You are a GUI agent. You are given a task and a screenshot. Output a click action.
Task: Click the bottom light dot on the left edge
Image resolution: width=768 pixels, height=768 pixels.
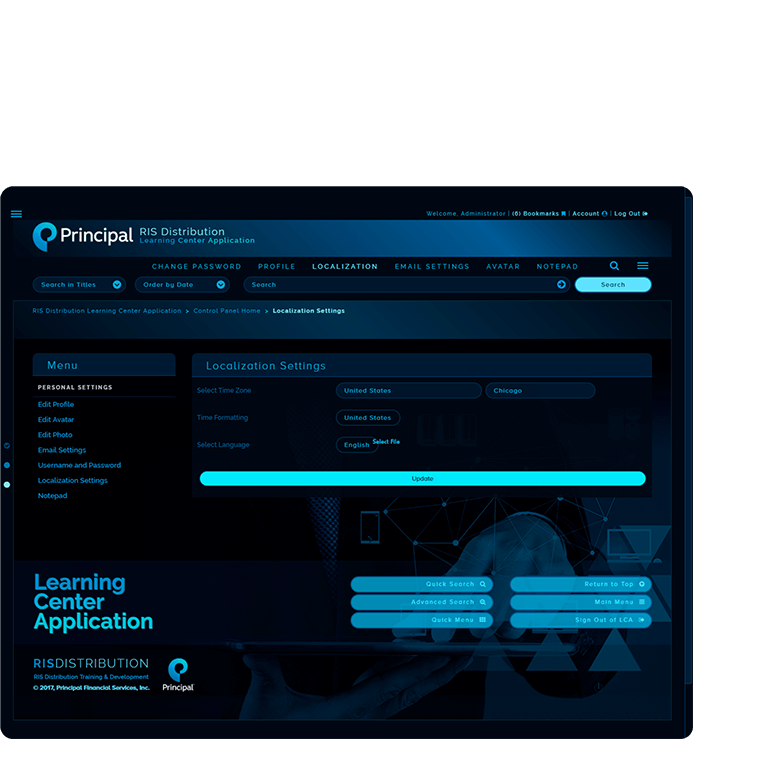pos(7,484)
